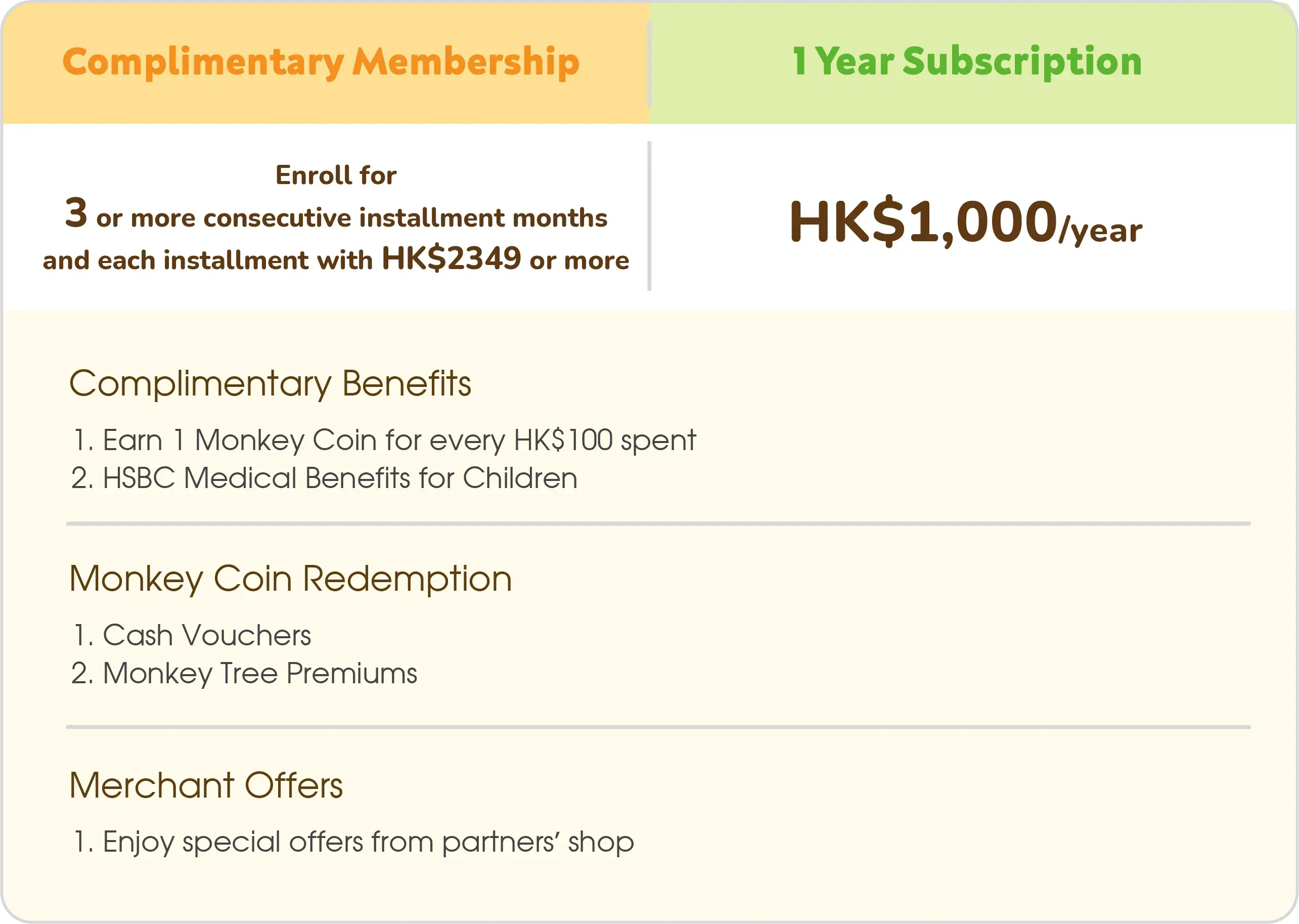
Task: Select Enjoy special offers from partners' shop
Action: click(353, 843)
